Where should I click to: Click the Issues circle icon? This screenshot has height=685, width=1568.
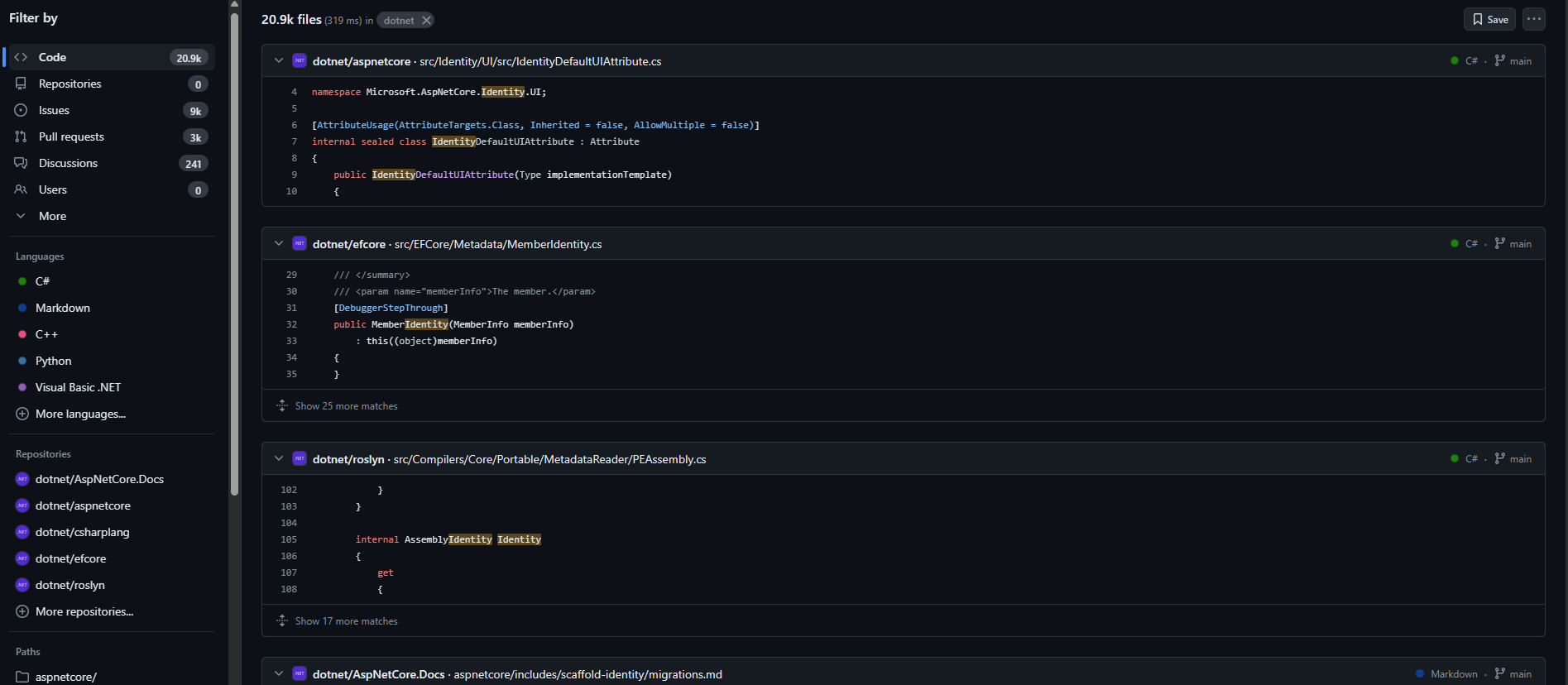[x=21, y=110]
